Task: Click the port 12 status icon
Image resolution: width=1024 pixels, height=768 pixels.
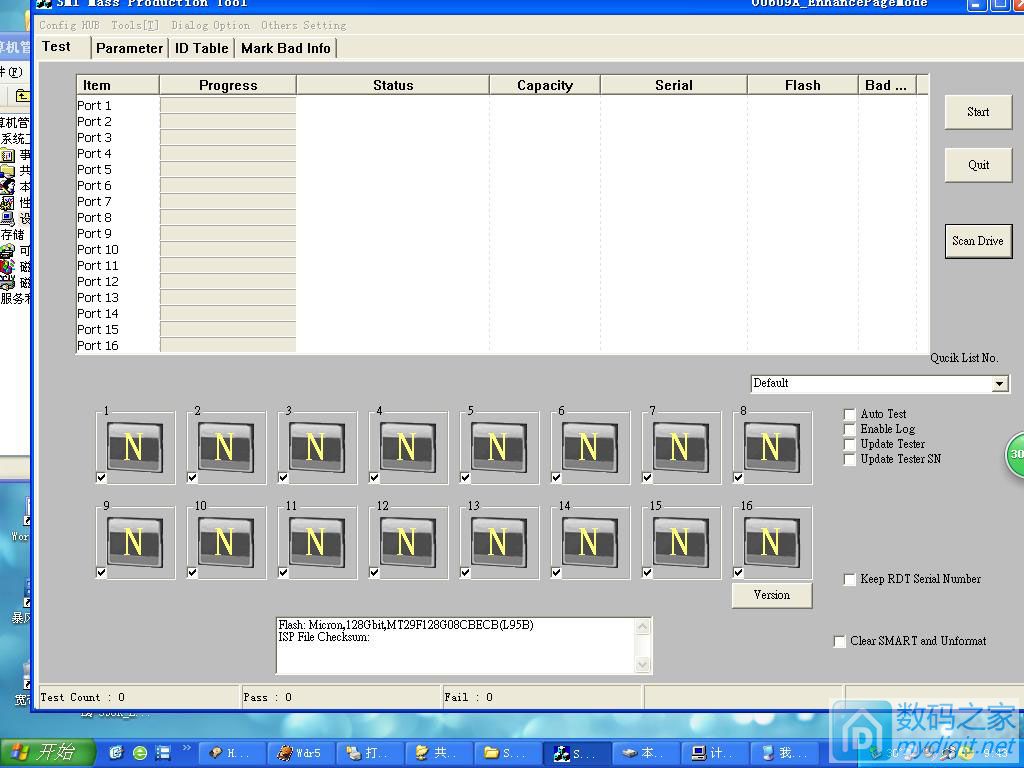Action: click(408, 542)
